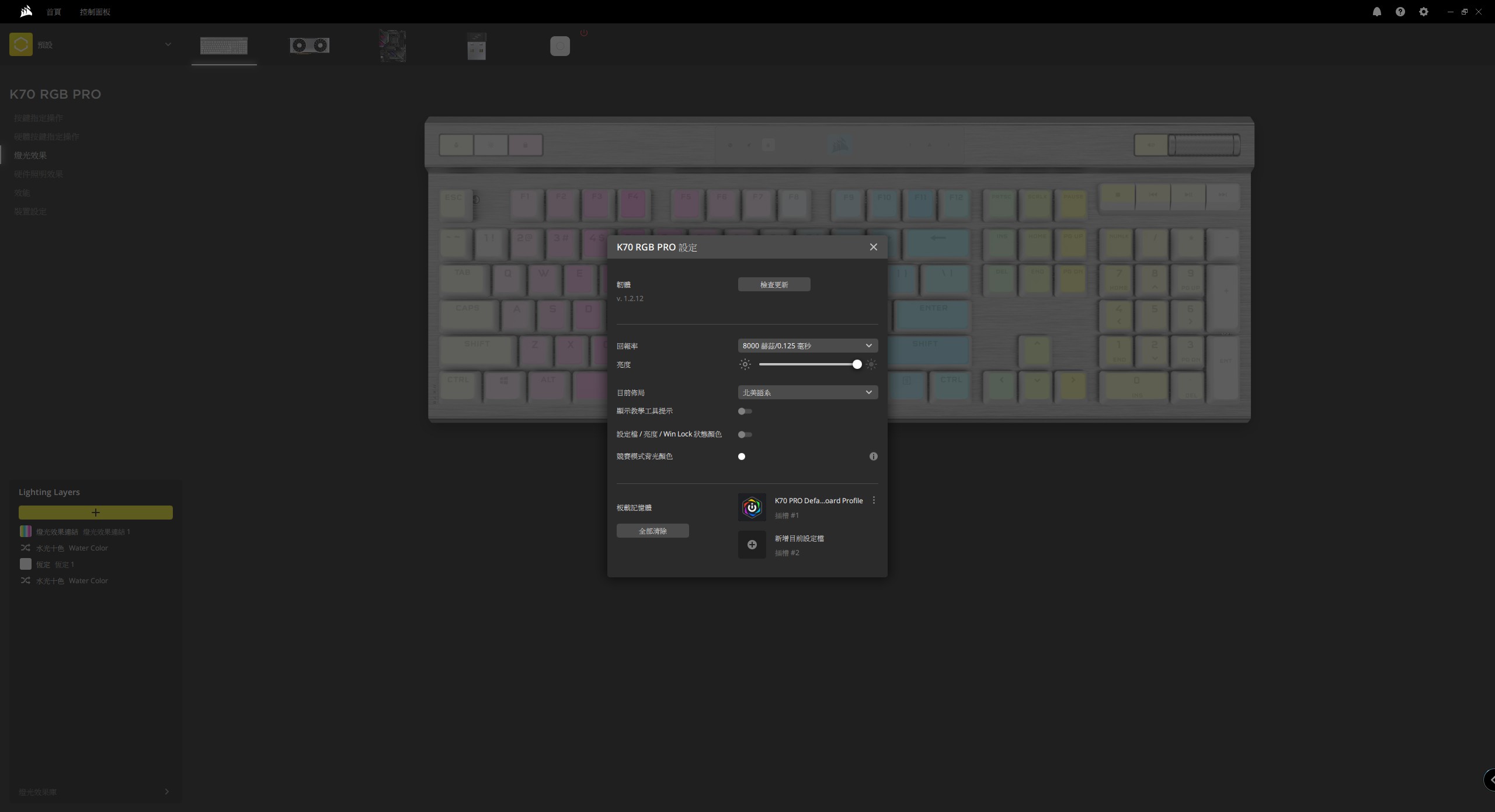1495x812 pixels.
Task: Click the mute key on keyboard preview
Action: coord(1150,145)
